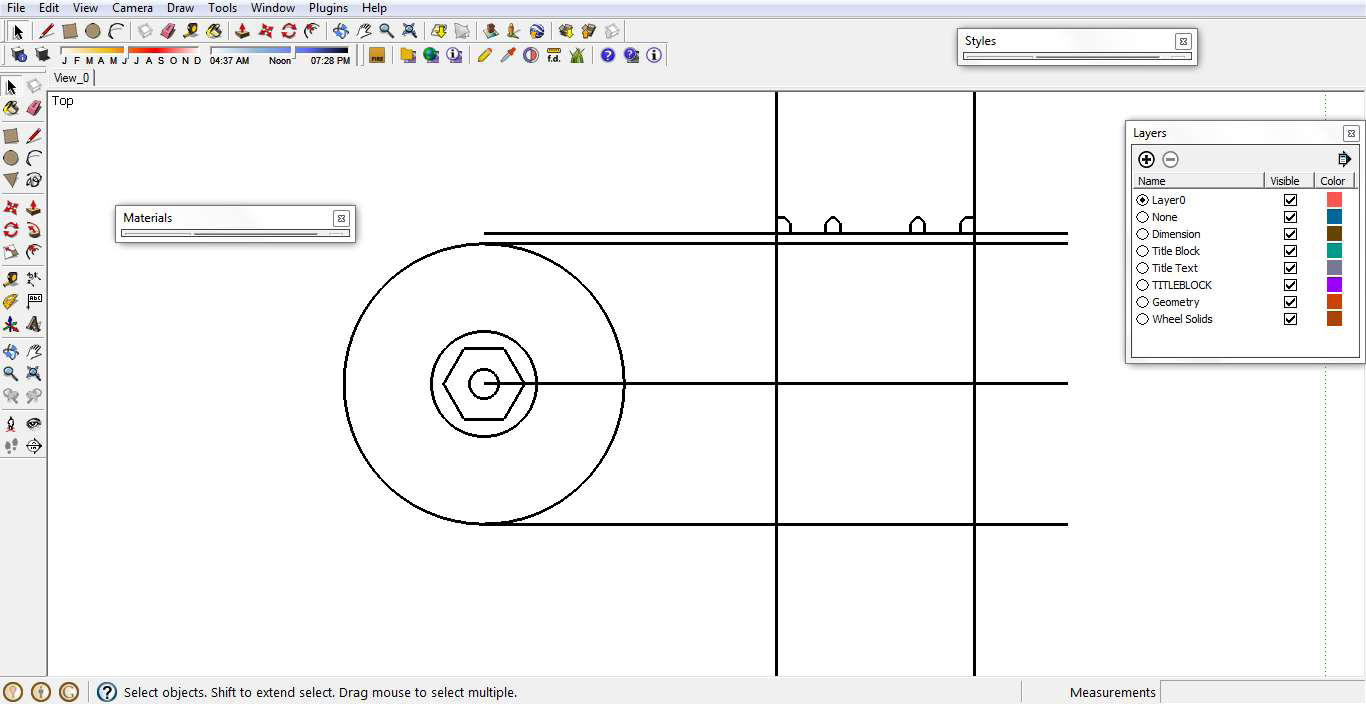Click the green grass plugin icon
Viewport: 1366px width, 704px height.
[x=577, y=55]
